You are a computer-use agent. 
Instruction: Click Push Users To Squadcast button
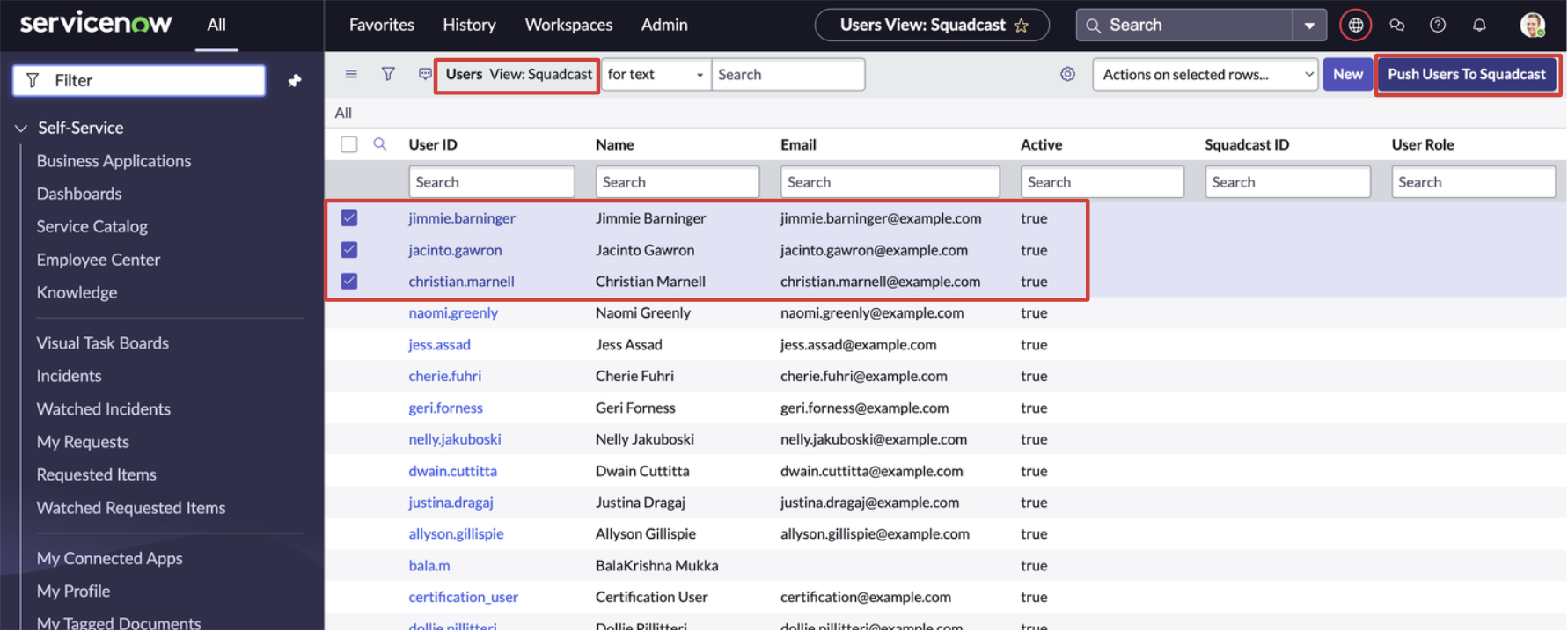pyautogui.click(x=1466, y=75)
